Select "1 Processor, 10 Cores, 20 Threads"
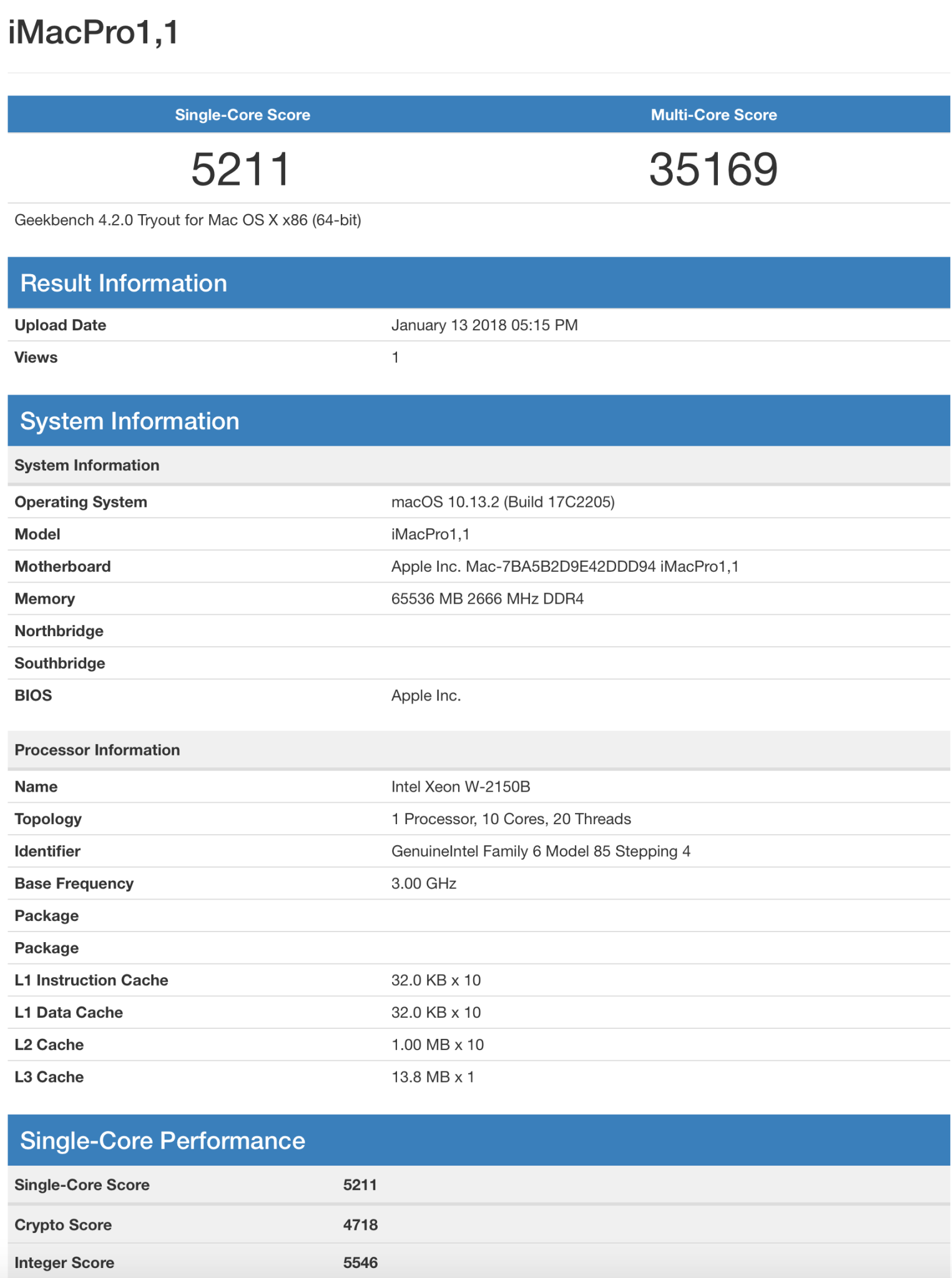 511,820
